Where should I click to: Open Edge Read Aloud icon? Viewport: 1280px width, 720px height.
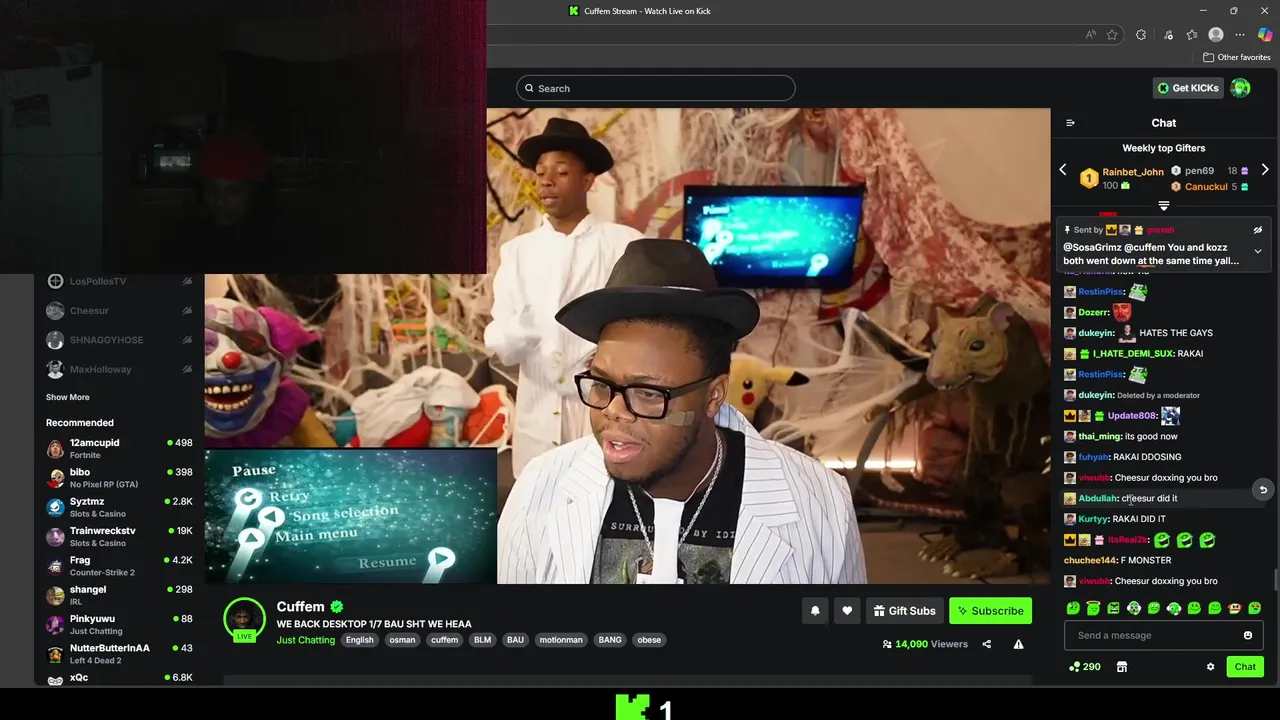[x=1090, y=35]
